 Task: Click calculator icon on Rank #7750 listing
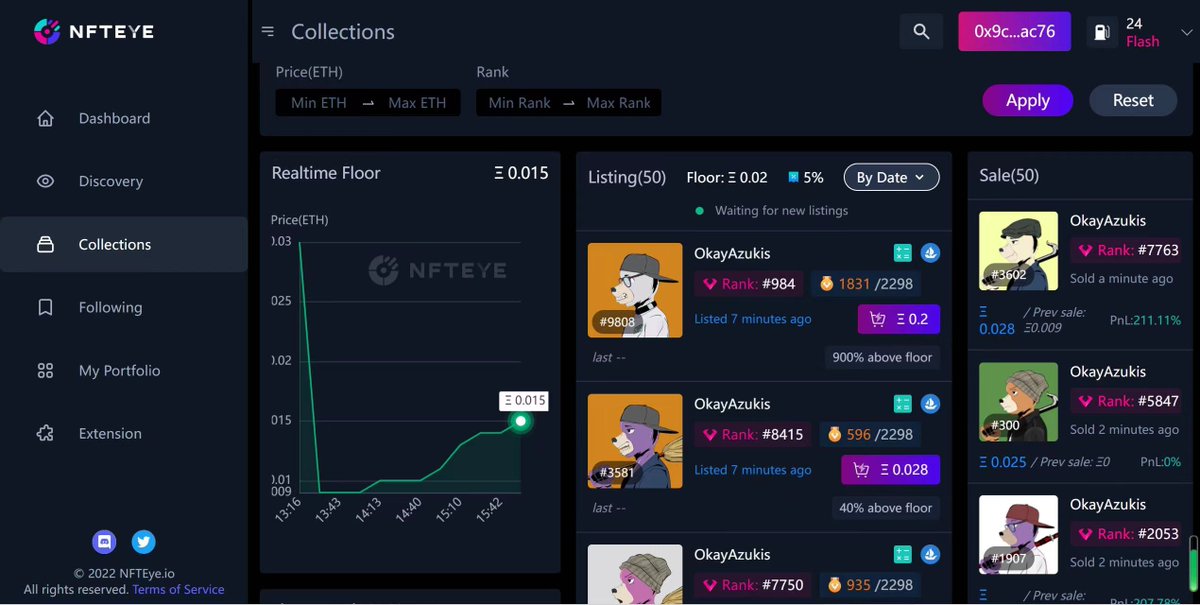903,554
